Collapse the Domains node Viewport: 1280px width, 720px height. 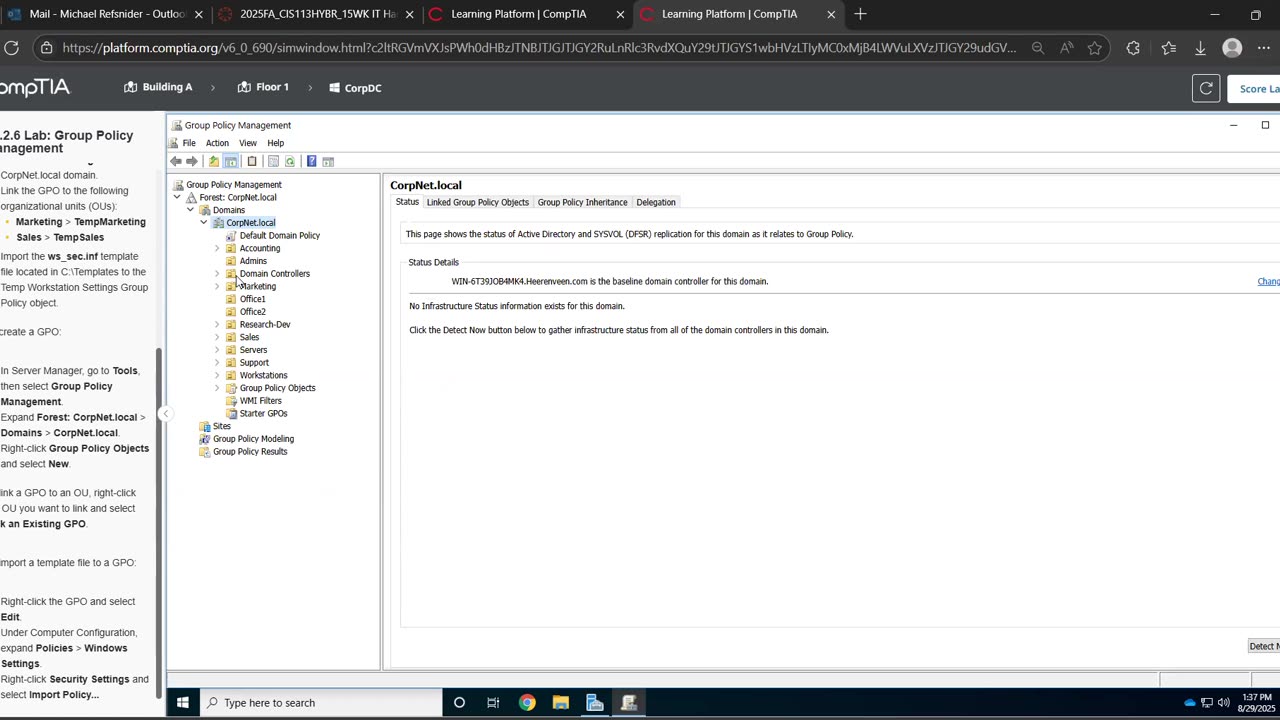pos(190,210)
